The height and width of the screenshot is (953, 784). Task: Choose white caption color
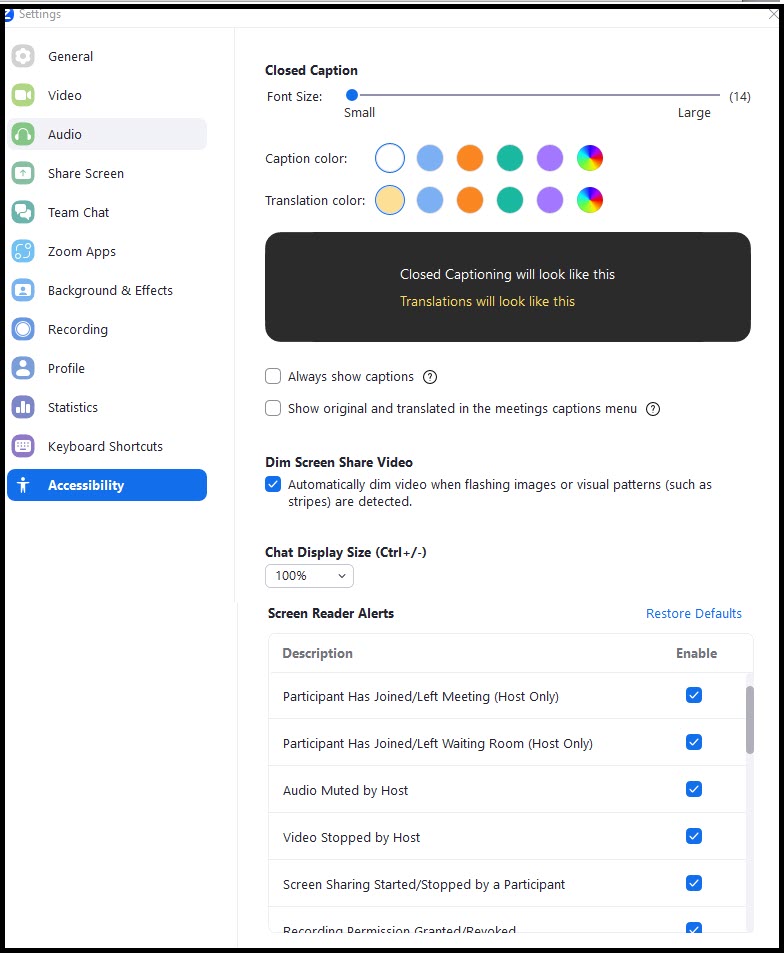[390, 158]
